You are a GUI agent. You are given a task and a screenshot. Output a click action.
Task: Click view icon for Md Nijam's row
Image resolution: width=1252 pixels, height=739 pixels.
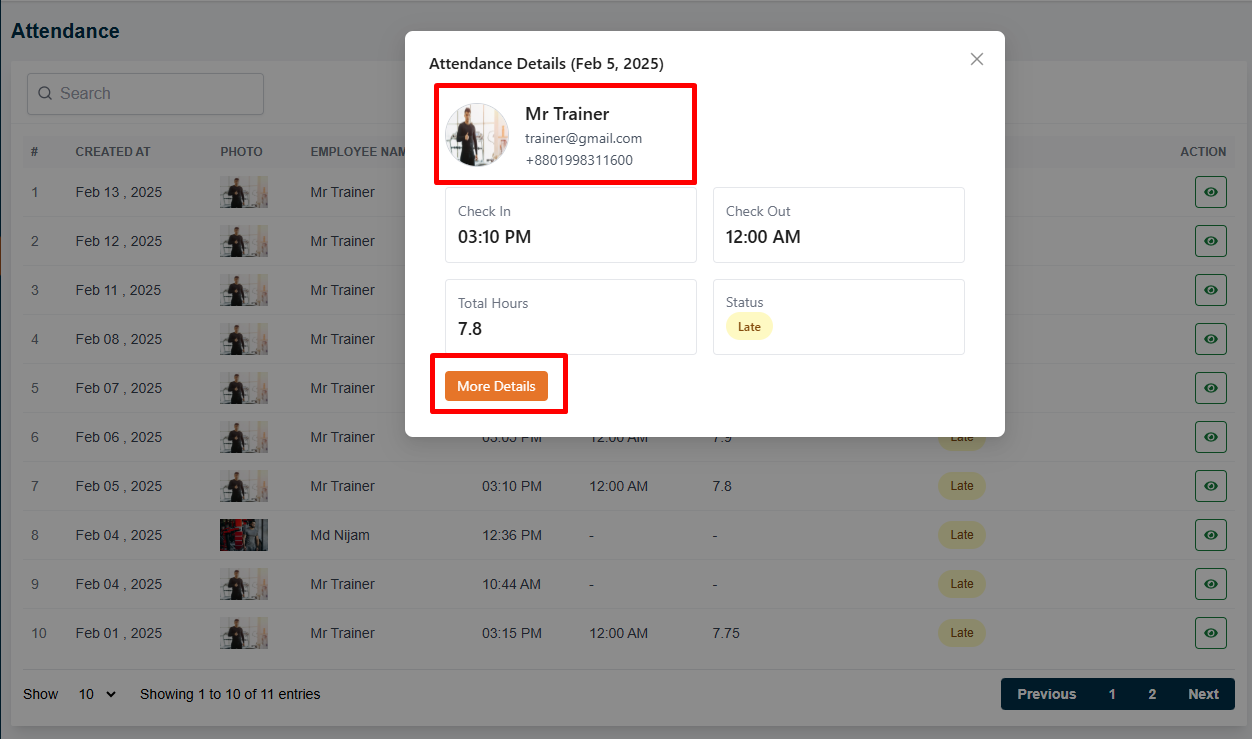click(1210, 535)
